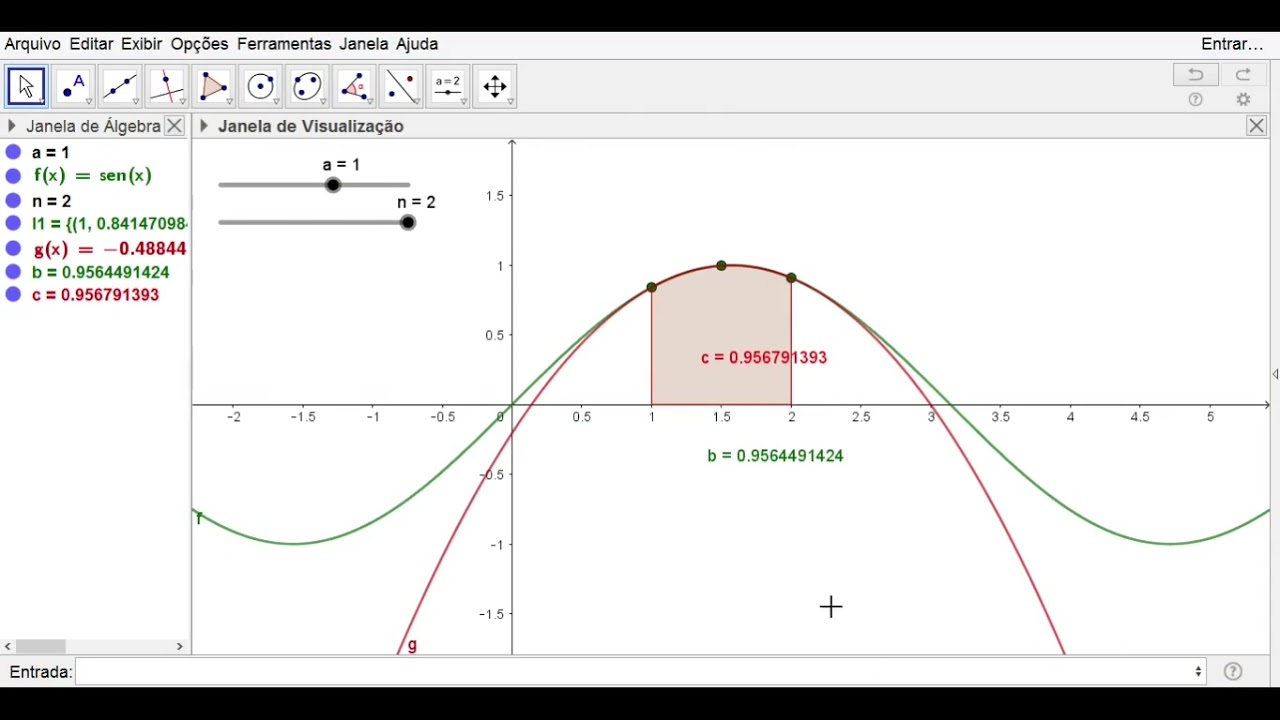
Task: Select the Circle with center tool
Action: pyautogui.click(x=260, y=87)
